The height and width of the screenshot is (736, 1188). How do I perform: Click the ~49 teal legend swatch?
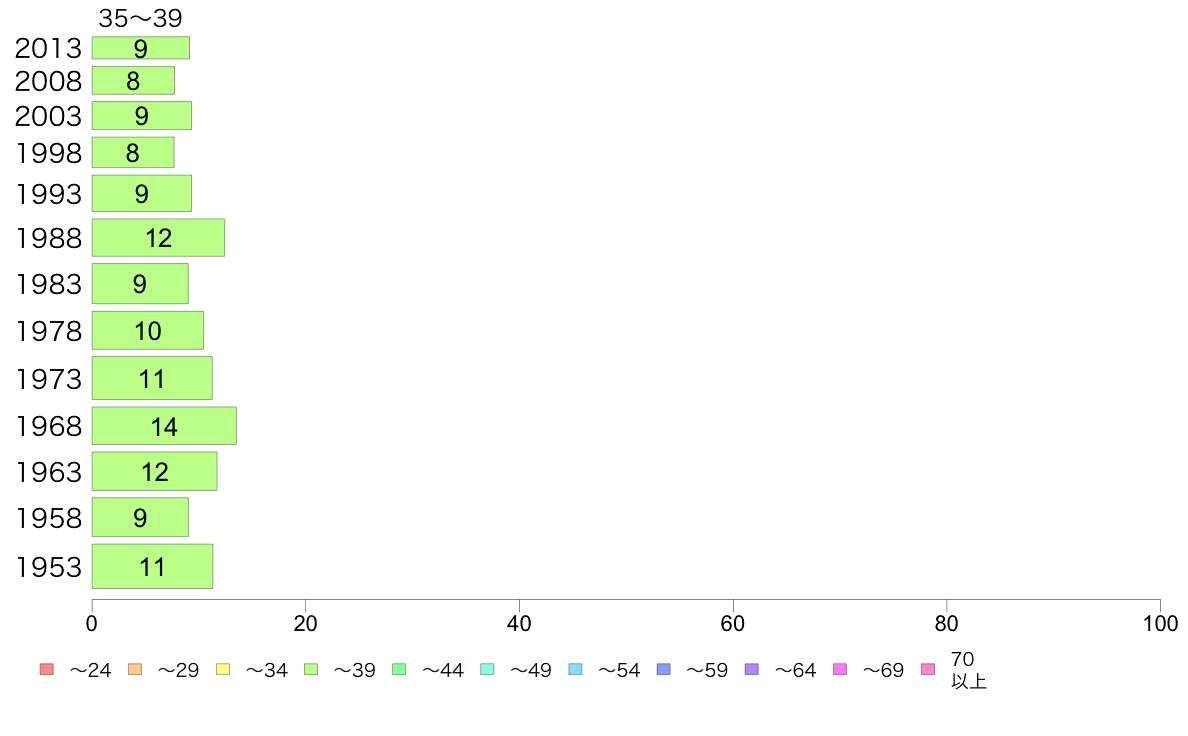[487, 669]
